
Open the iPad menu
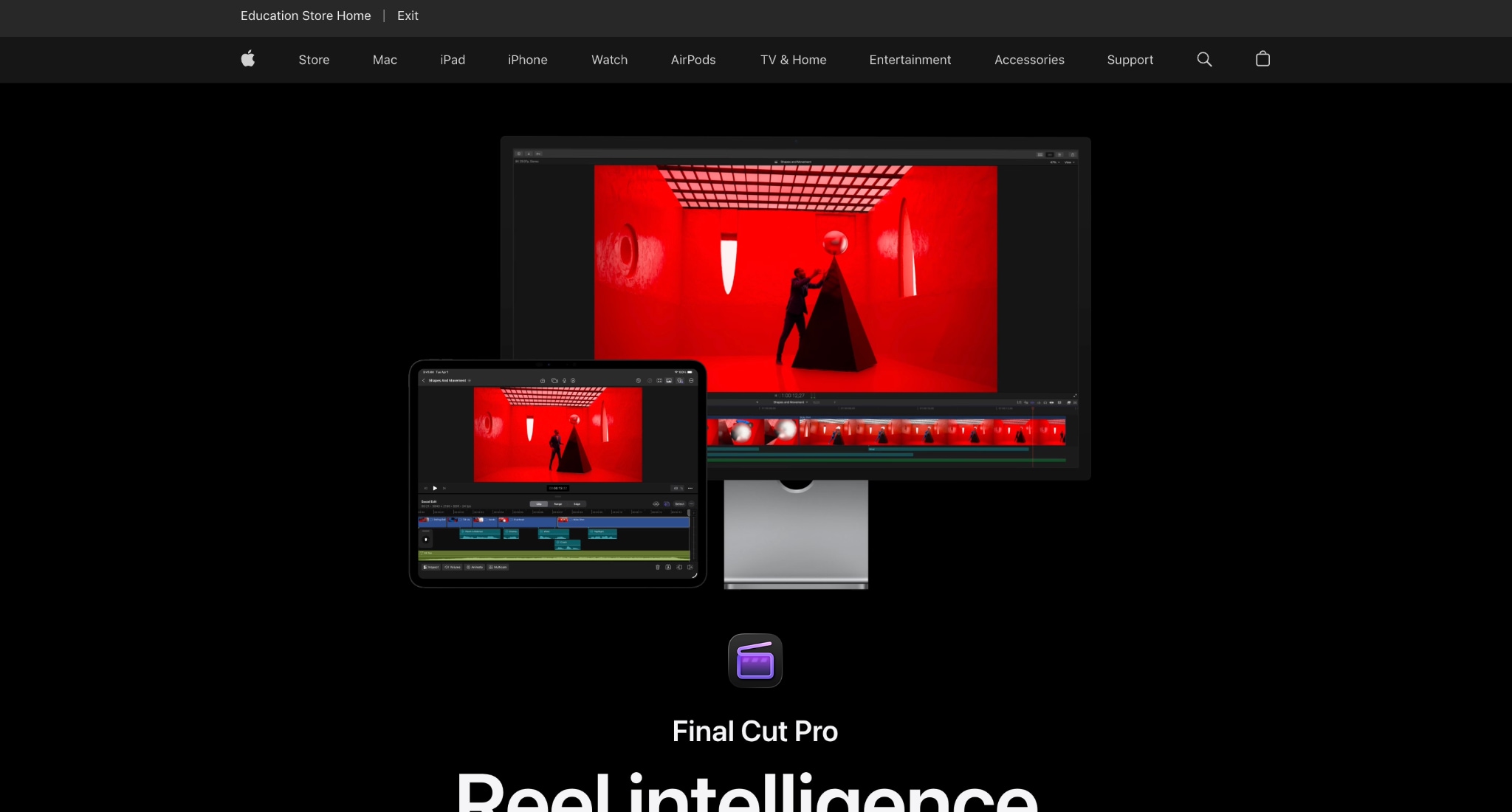[x=453, y=60]
